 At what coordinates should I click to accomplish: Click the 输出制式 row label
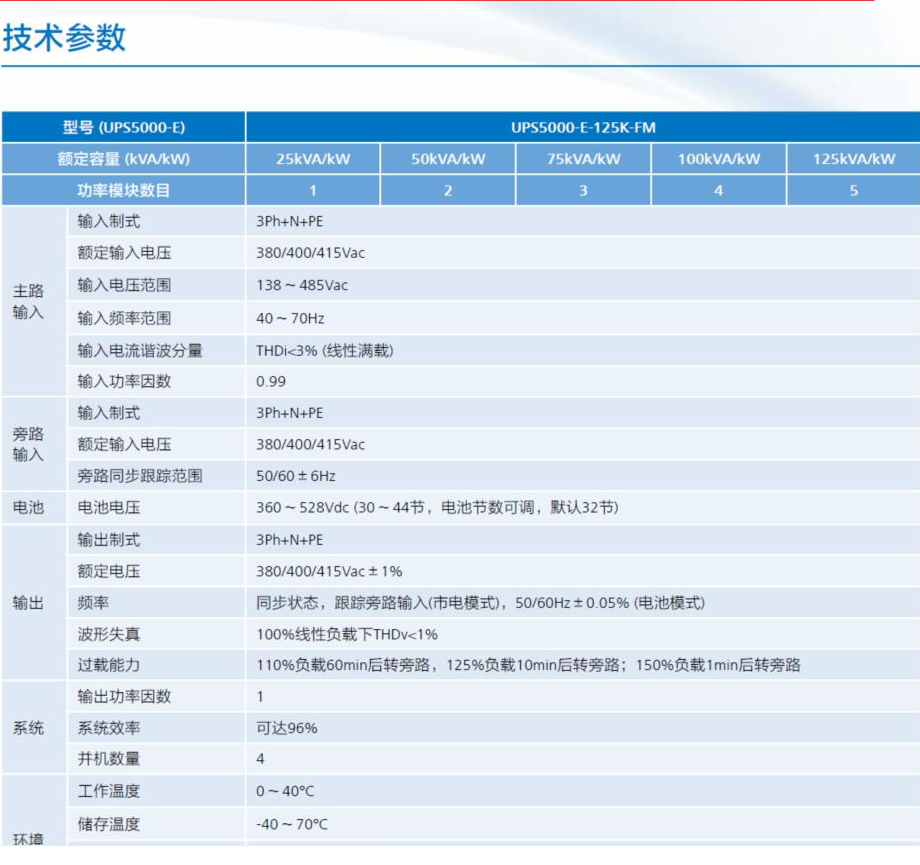tap(109, 540)
